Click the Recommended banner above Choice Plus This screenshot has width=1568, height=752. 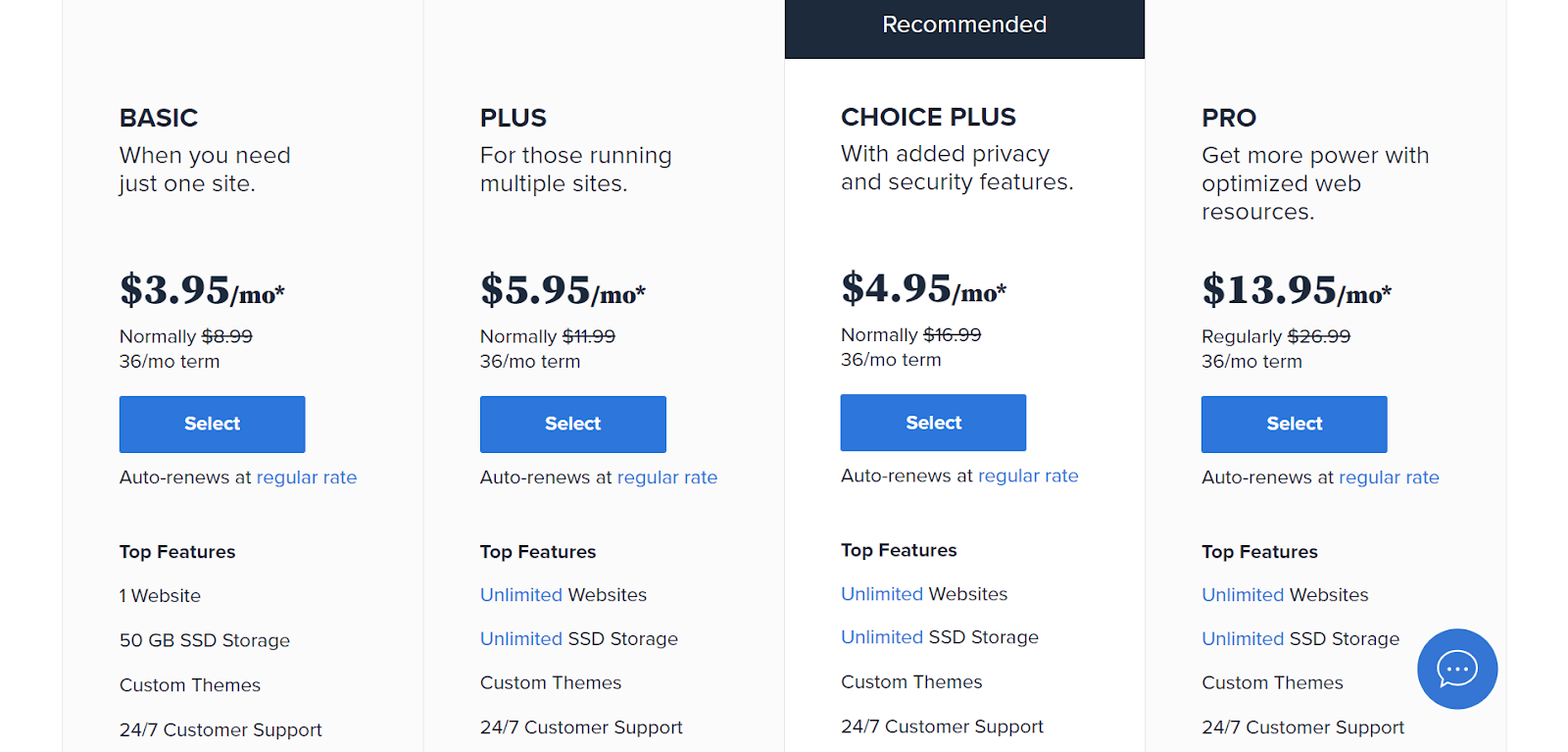tap(964, 25)
